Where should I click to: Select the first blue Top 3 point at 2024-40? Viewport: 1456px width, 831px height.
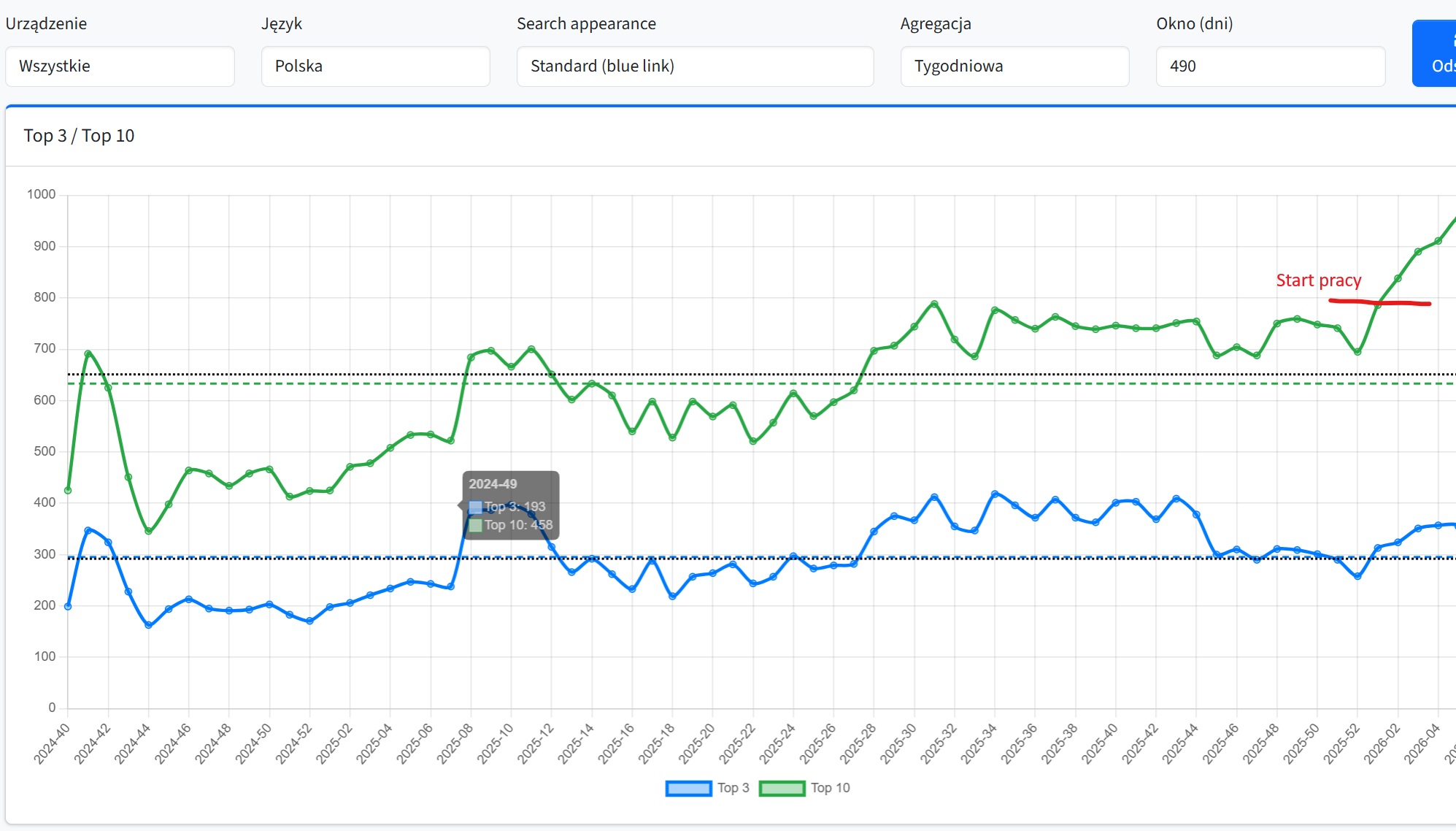pos(68,606)
